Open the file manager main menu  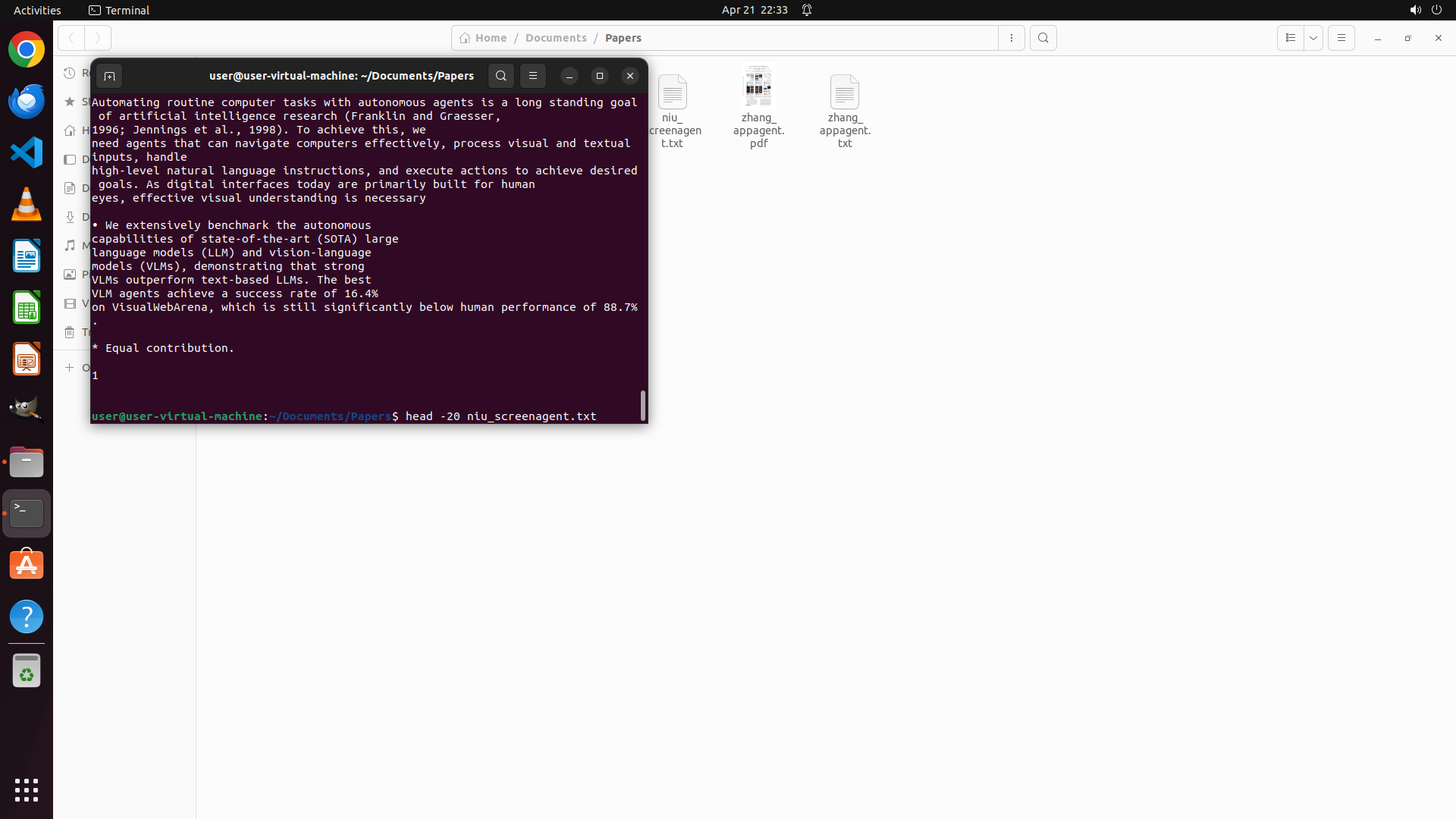(1341, 38)
